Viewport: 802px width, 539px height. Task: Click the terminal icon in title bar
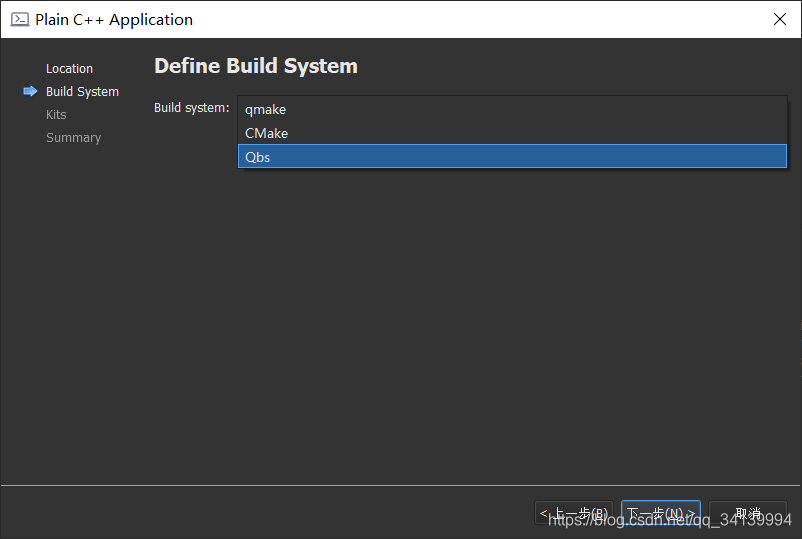(x=20, y=19)
